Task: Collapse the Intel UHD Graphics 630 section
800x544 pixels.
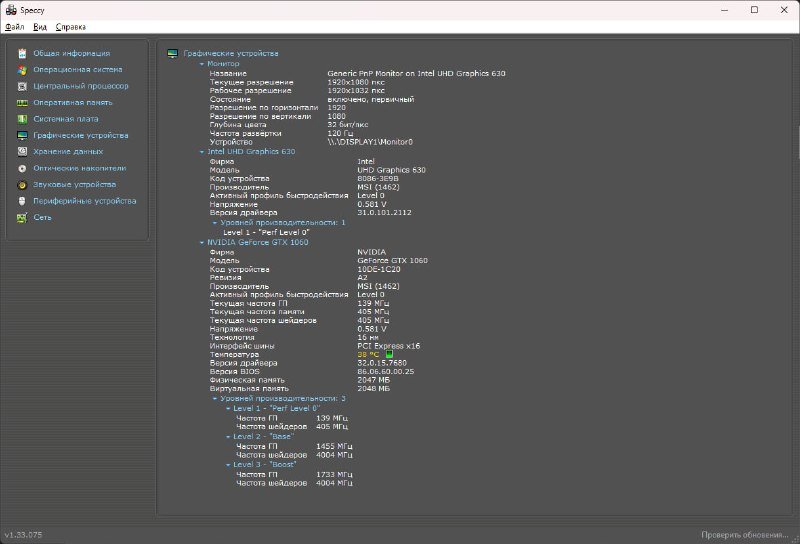Action: pos(202,152)
